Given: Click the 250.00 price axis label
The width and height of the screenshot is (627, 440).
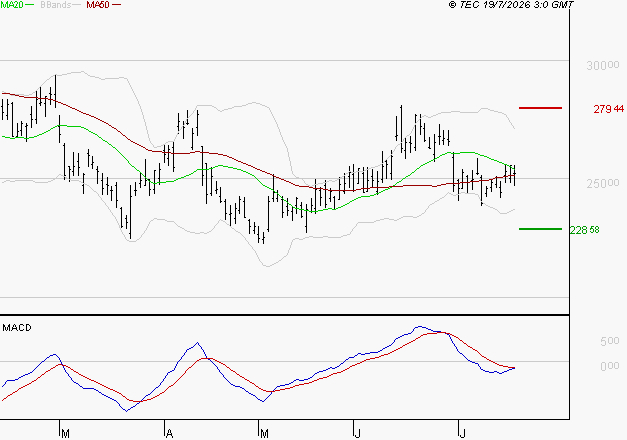Looking at the screenshot, I should click(603, 184).
